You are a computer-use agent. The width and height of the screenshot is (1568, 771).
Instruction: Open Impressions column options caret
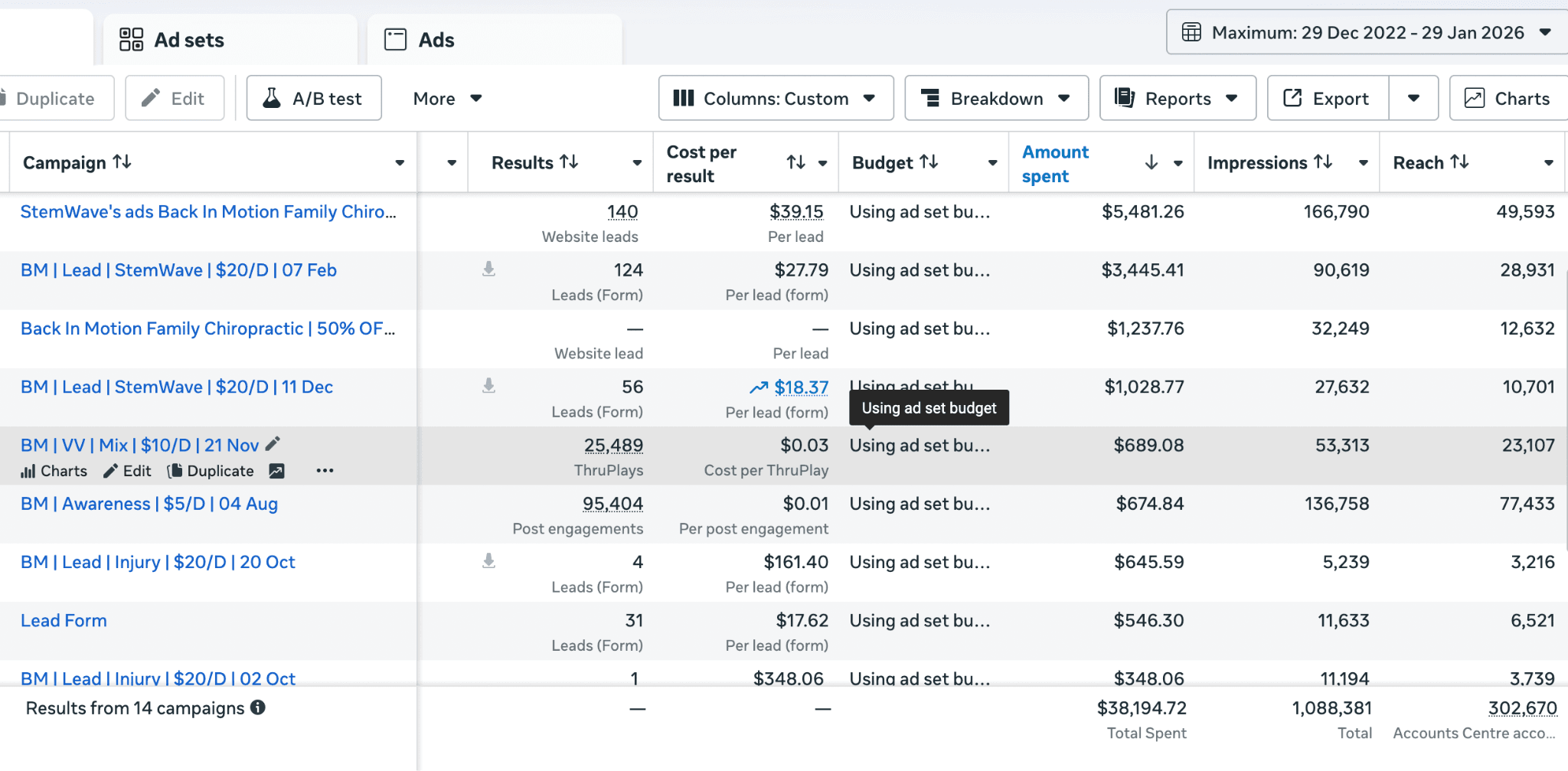(x=1364, y=162)
